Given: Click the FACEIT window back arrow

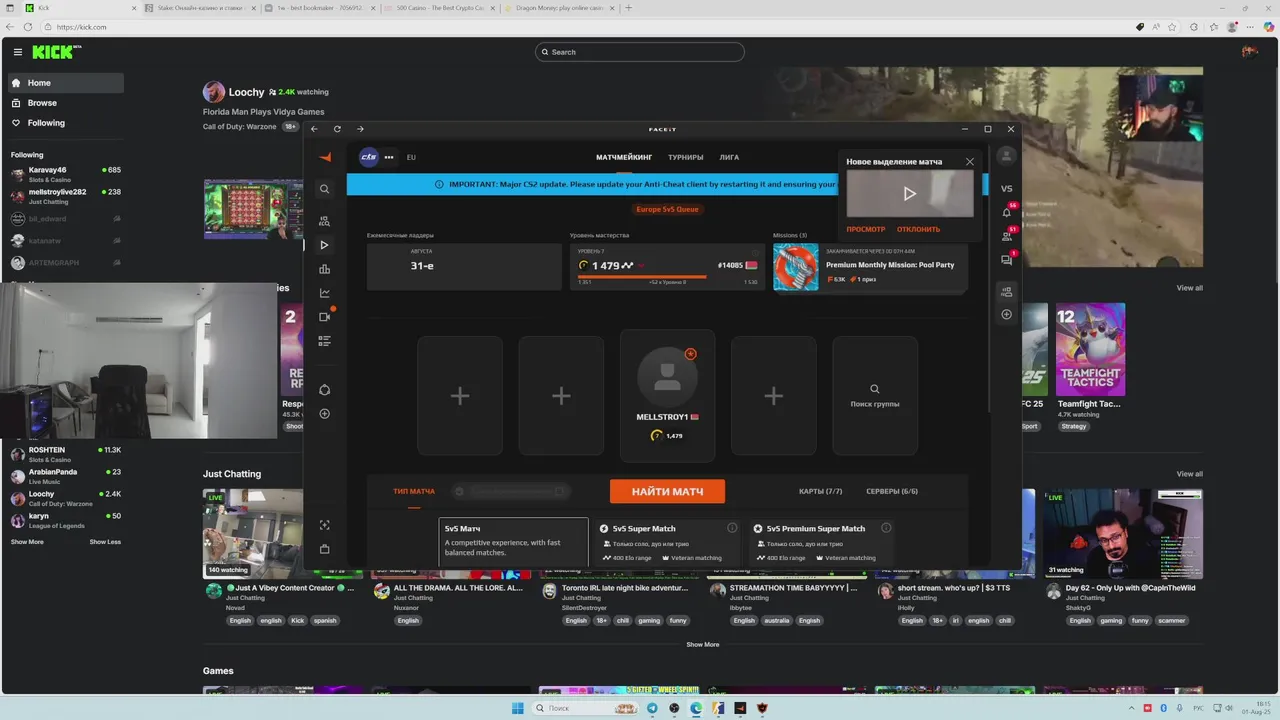Looking at the screenshot, I should point(314,129).
